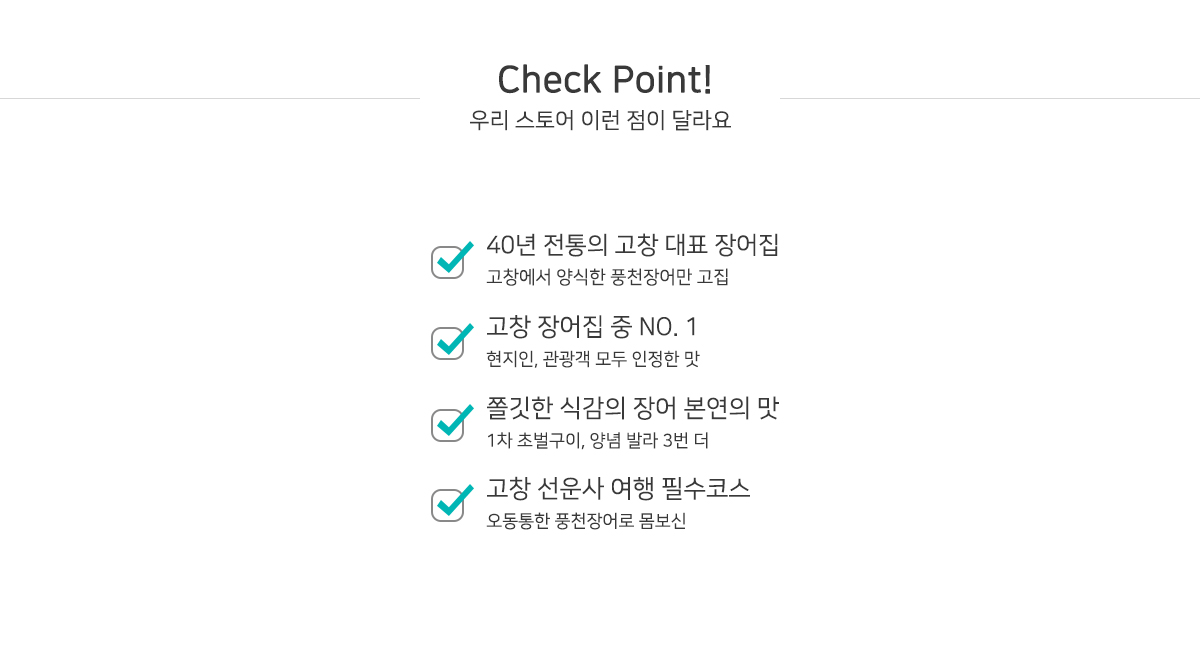The width and height of the screenshot is (1200, 650).
Task: Click heading 40년 전통의 고창 대표 장어집
Action: [x=632, y=245]
